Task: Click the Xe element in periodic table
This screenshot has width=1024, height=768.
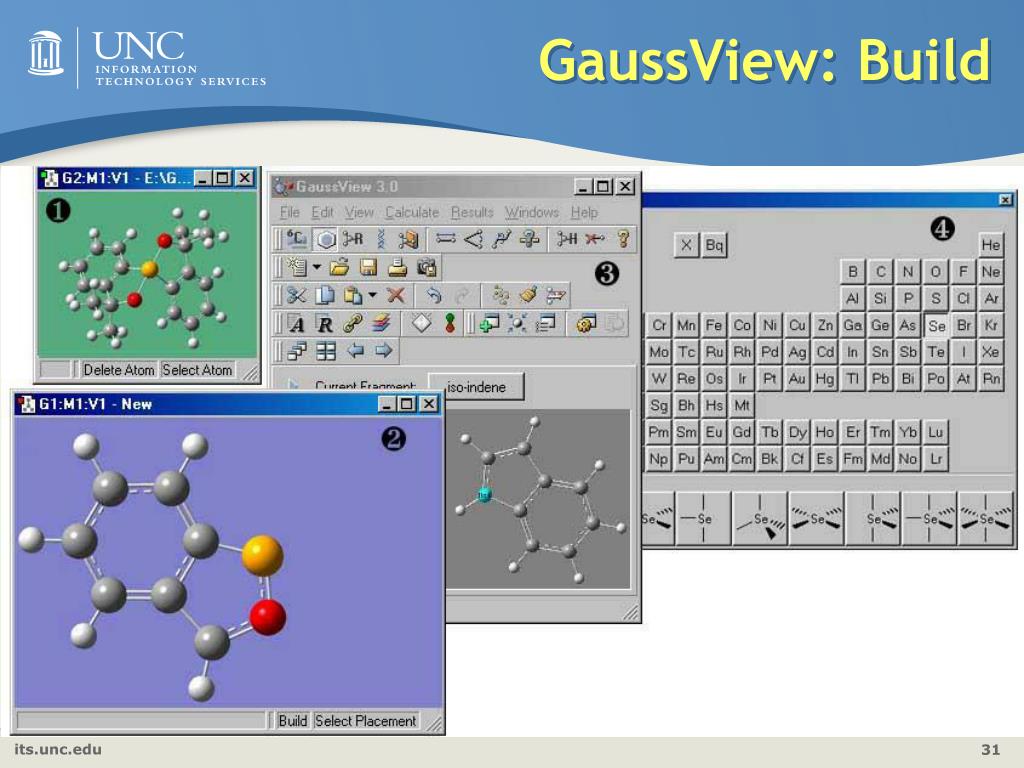Action: (x=991, y=351)
